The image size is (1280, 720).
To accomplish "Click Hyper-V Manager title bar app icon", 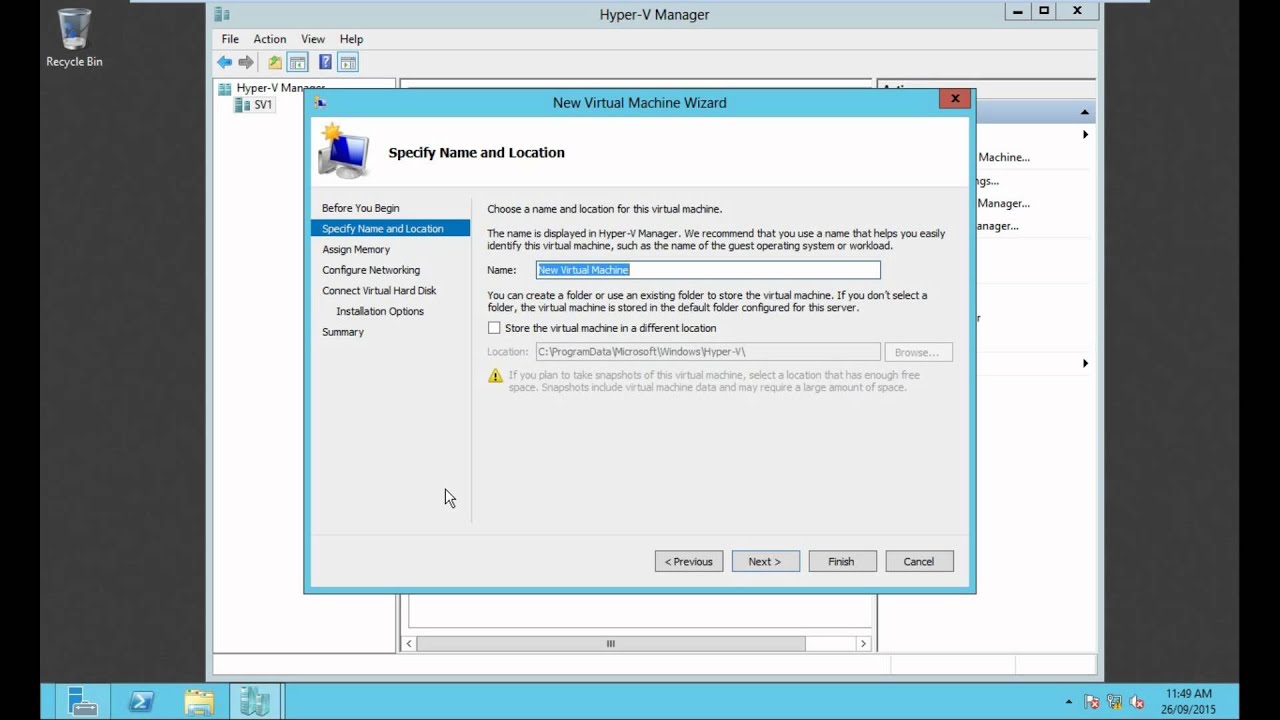I will [x=222, y=14].
